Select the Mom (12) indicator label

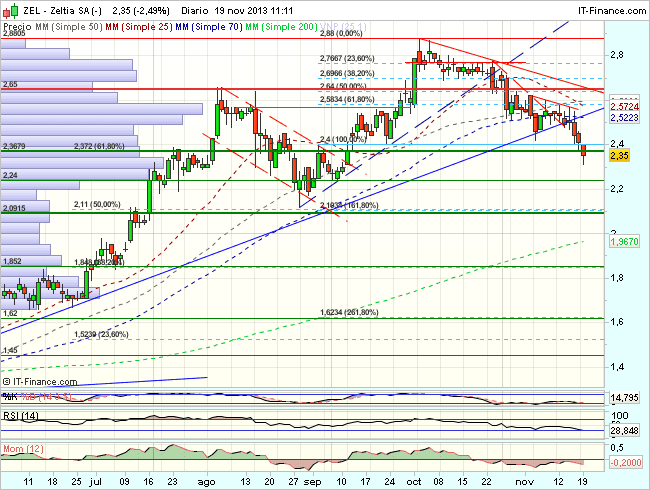pos(23,449)
